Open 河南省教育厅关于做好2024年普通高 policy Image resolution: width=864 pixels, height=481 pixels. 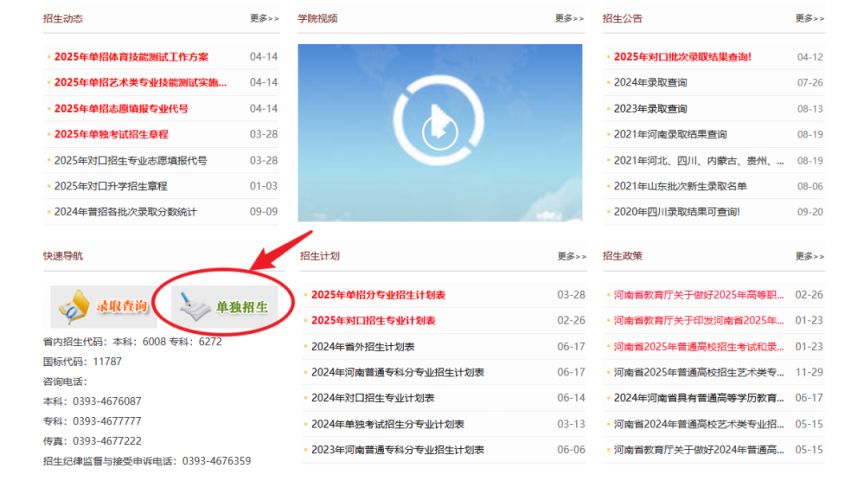(699, 450)
